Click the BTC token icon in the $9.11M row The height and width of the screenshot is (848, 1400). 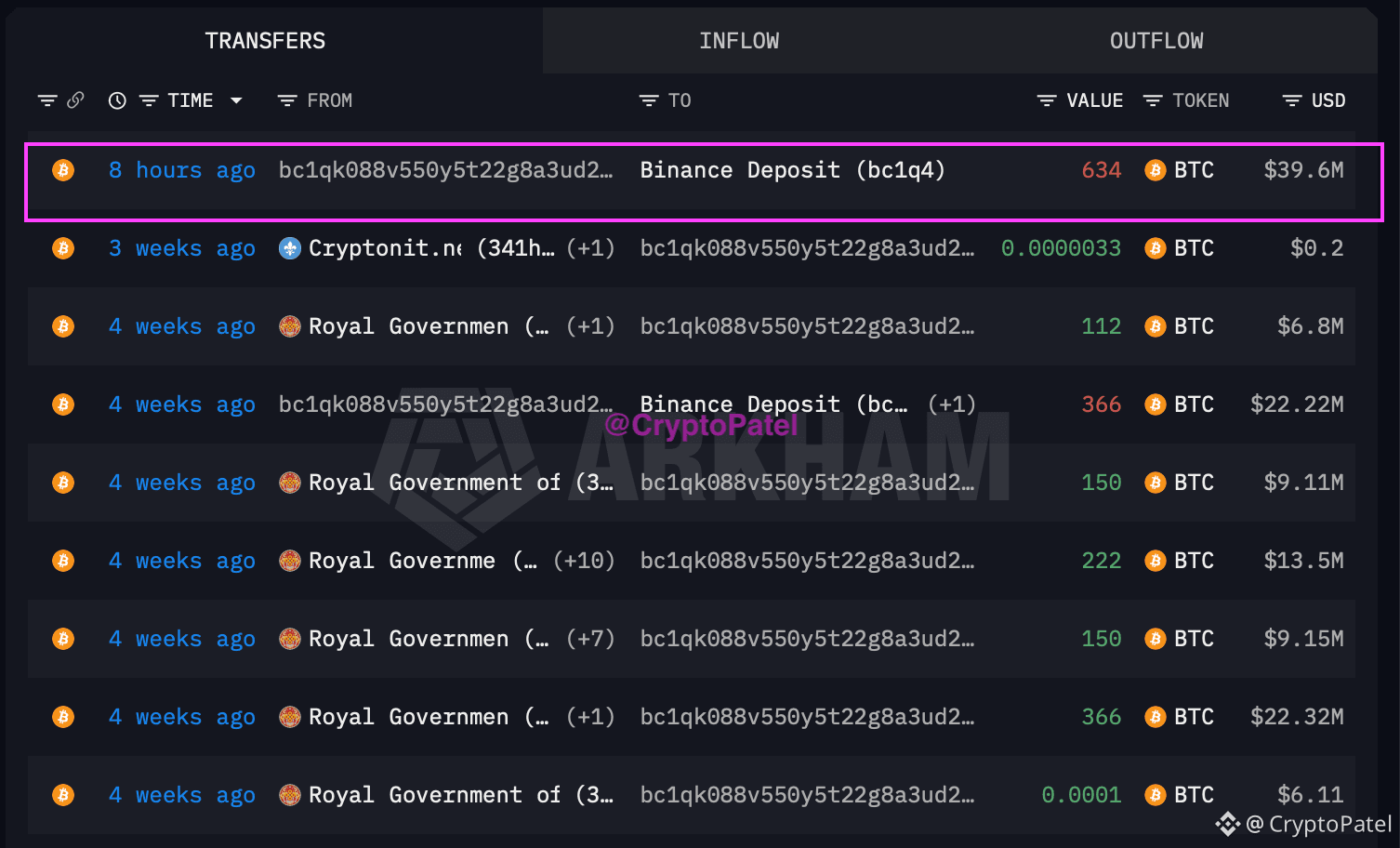point(1156,483)
